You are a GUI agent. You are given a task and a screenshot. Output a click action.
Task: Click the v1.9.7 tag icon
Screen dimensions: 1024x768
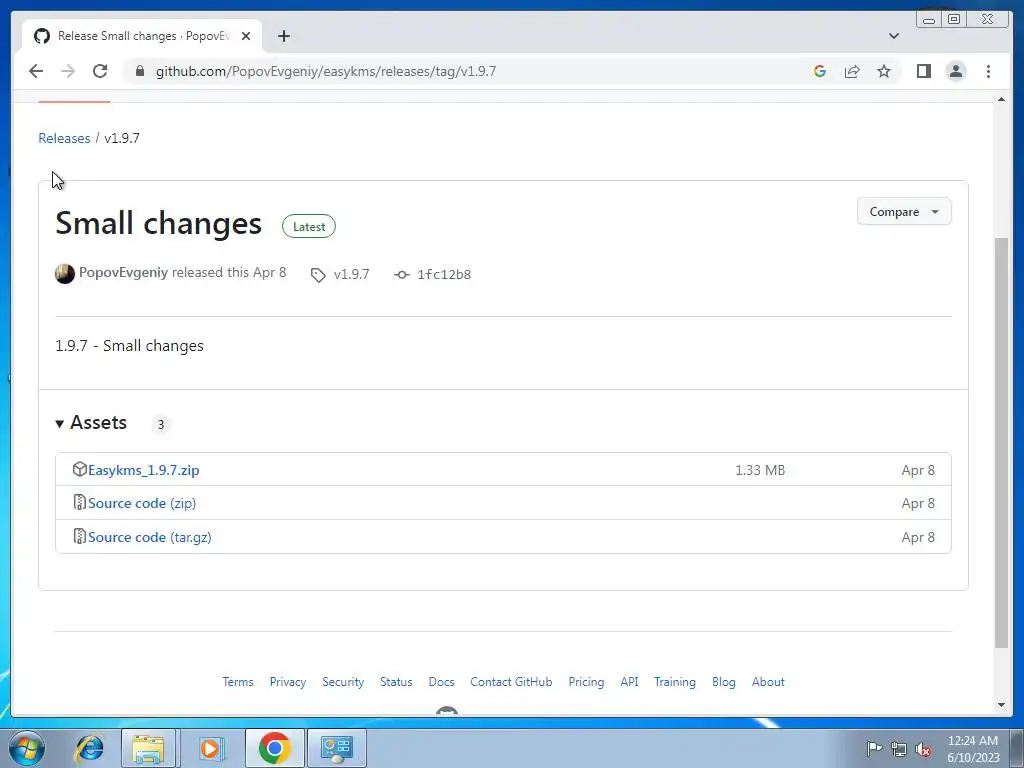pos(318,275)
